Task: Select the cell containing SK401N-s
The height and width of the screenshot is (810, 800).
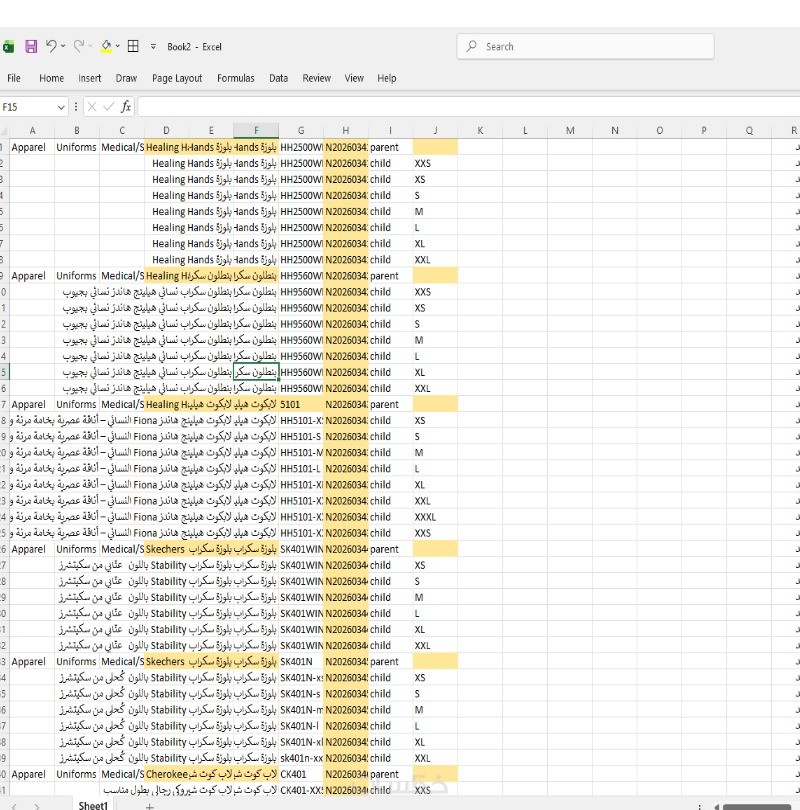Action: click(301, 694)
